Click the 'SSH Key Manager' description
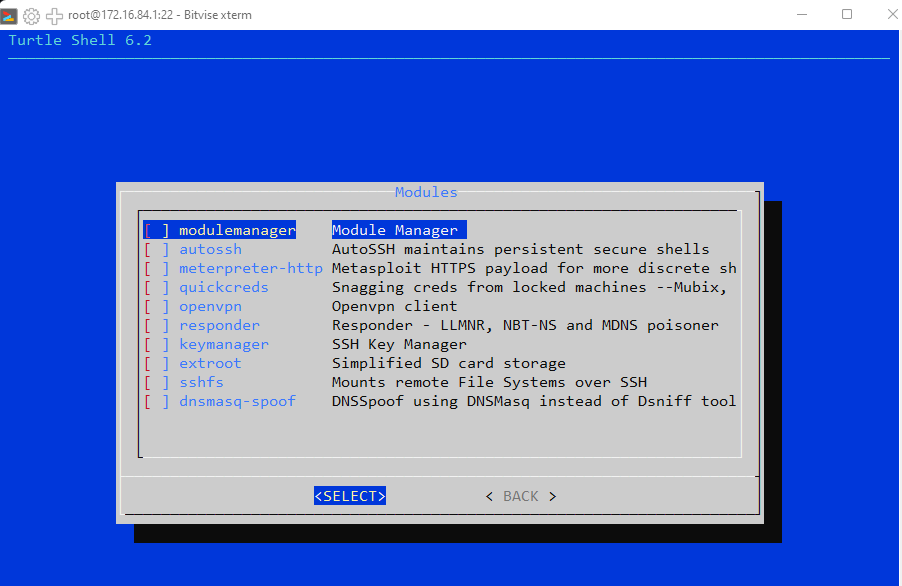Screen dimensions: 902x586 [x=399, y=344]
